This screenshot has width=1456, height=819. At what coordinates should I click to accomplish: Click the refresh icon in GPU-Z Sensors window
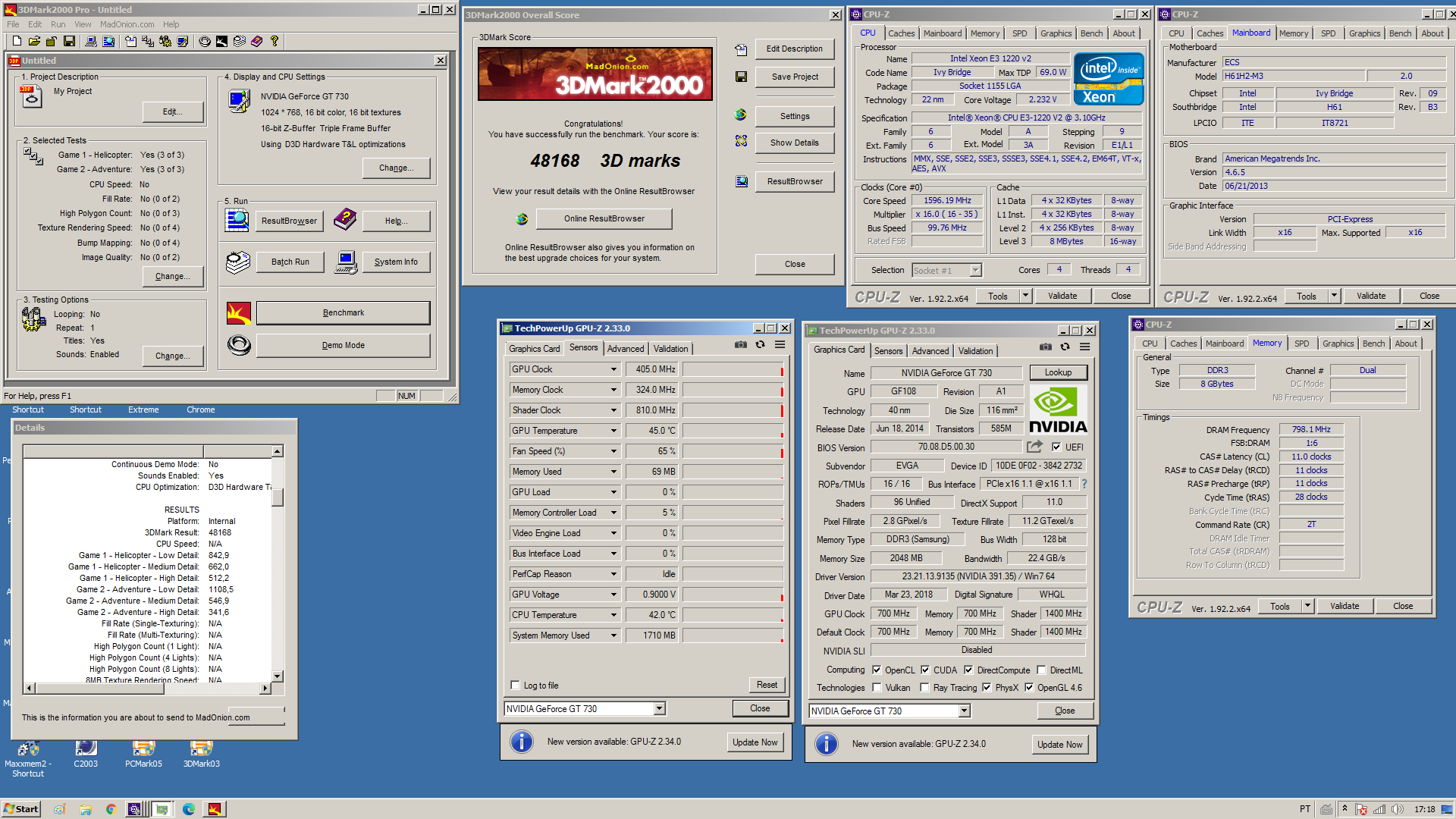(760, 345)
